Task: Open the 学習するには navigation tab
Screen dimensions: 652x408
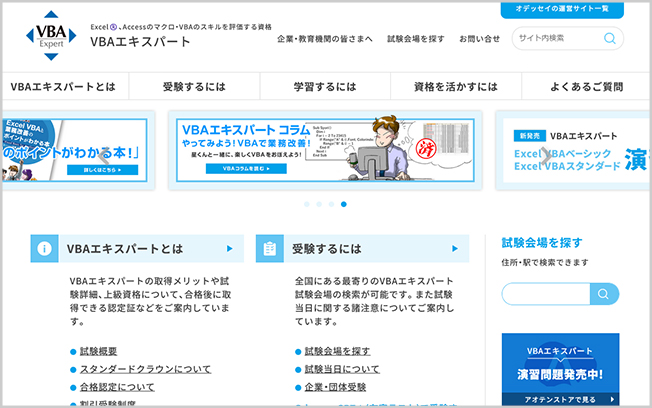Action: coord(325,87)
